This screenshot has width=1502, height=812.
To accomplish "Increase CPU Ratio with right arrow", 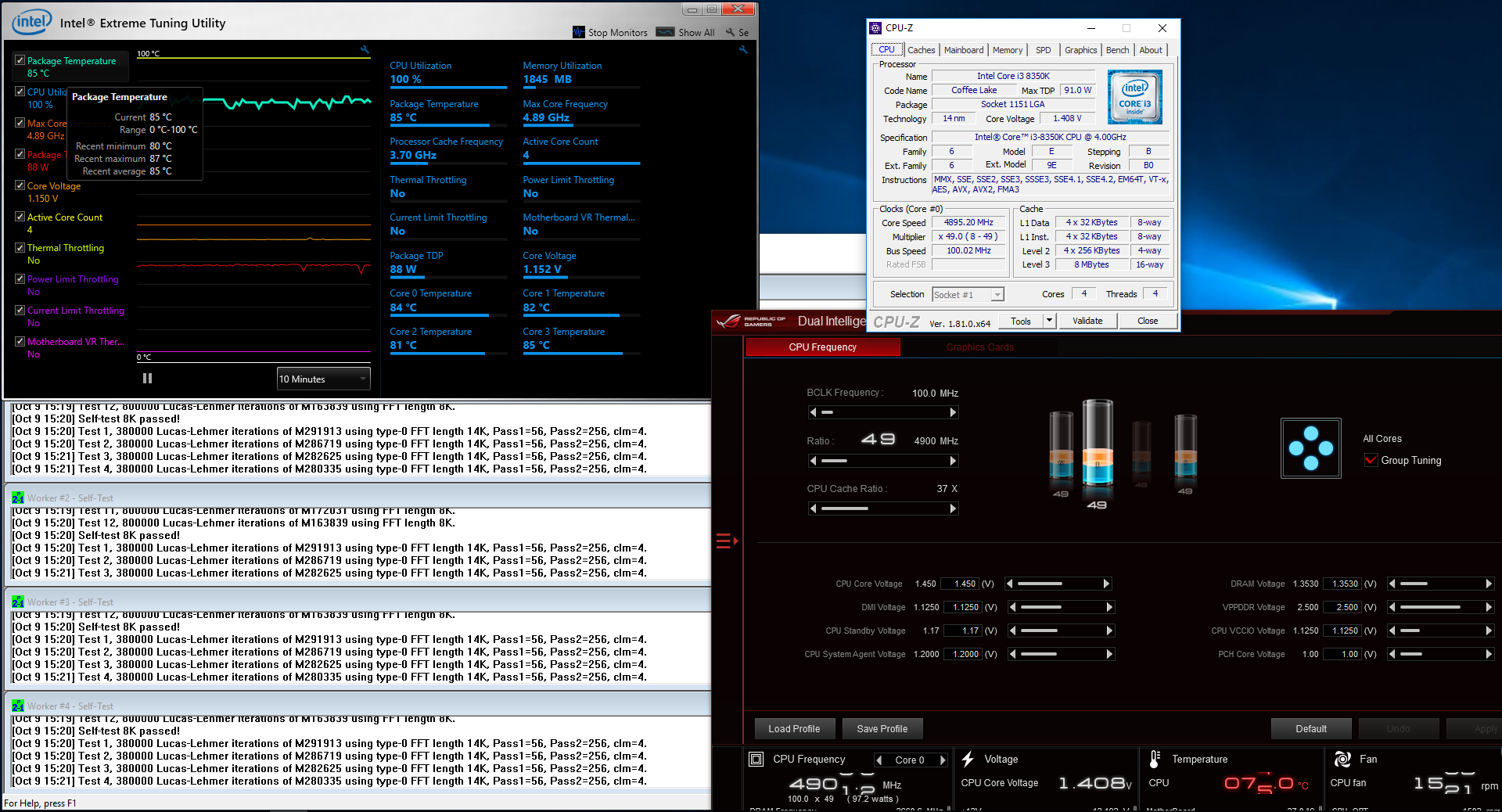I will coord(953,461).
